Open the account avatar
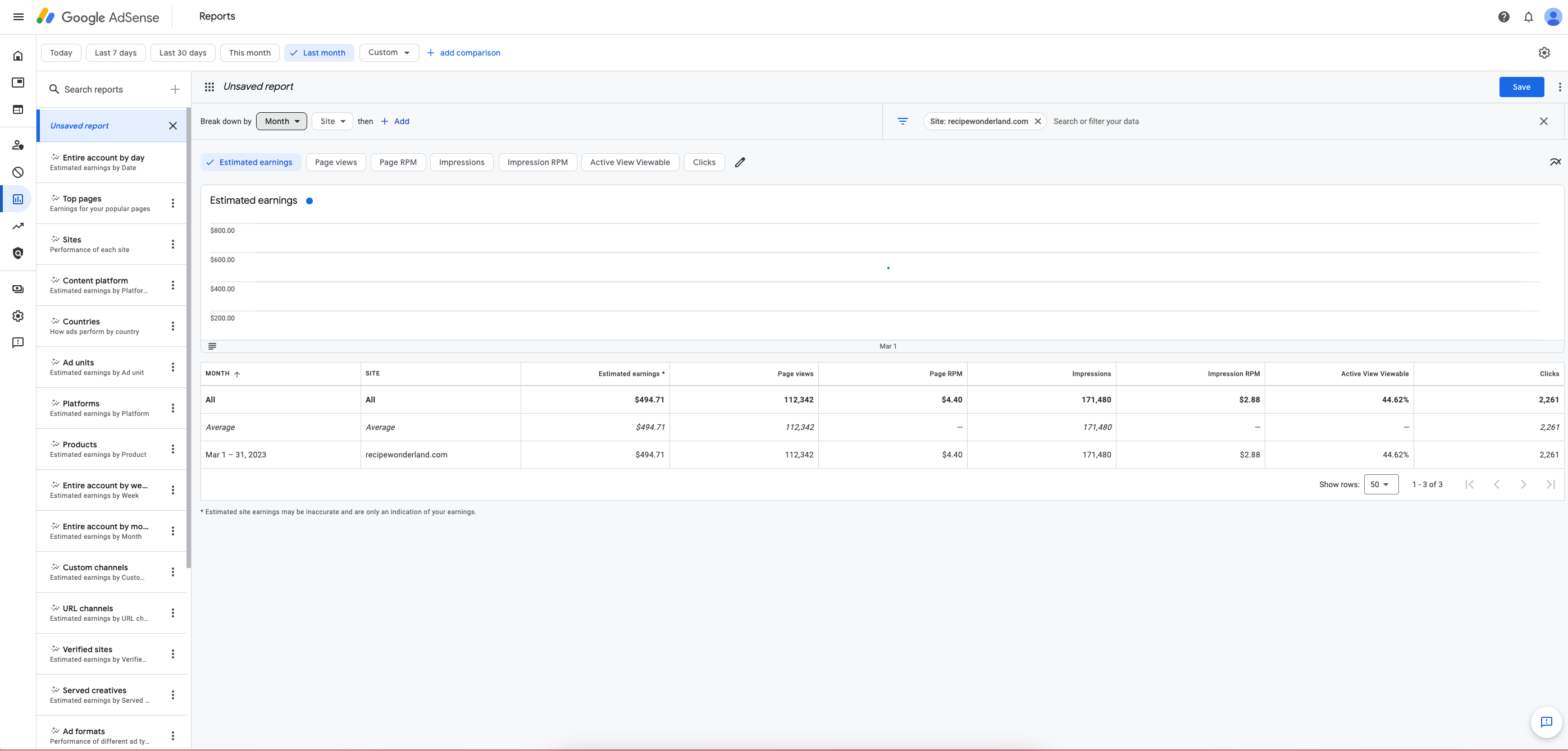The width and height of the screenshot is (1568, 751). tap(1553, 17)
